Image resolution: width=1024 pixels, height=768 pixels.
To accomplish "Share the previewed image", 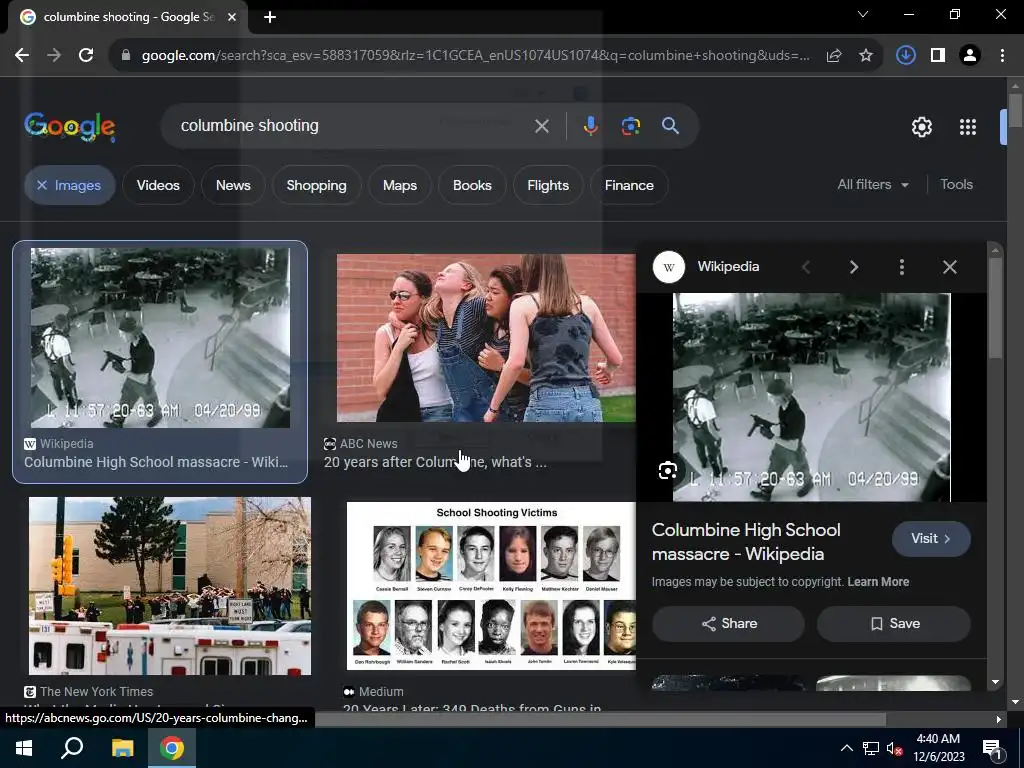I will pyautogui.click(x=728, y=624).
